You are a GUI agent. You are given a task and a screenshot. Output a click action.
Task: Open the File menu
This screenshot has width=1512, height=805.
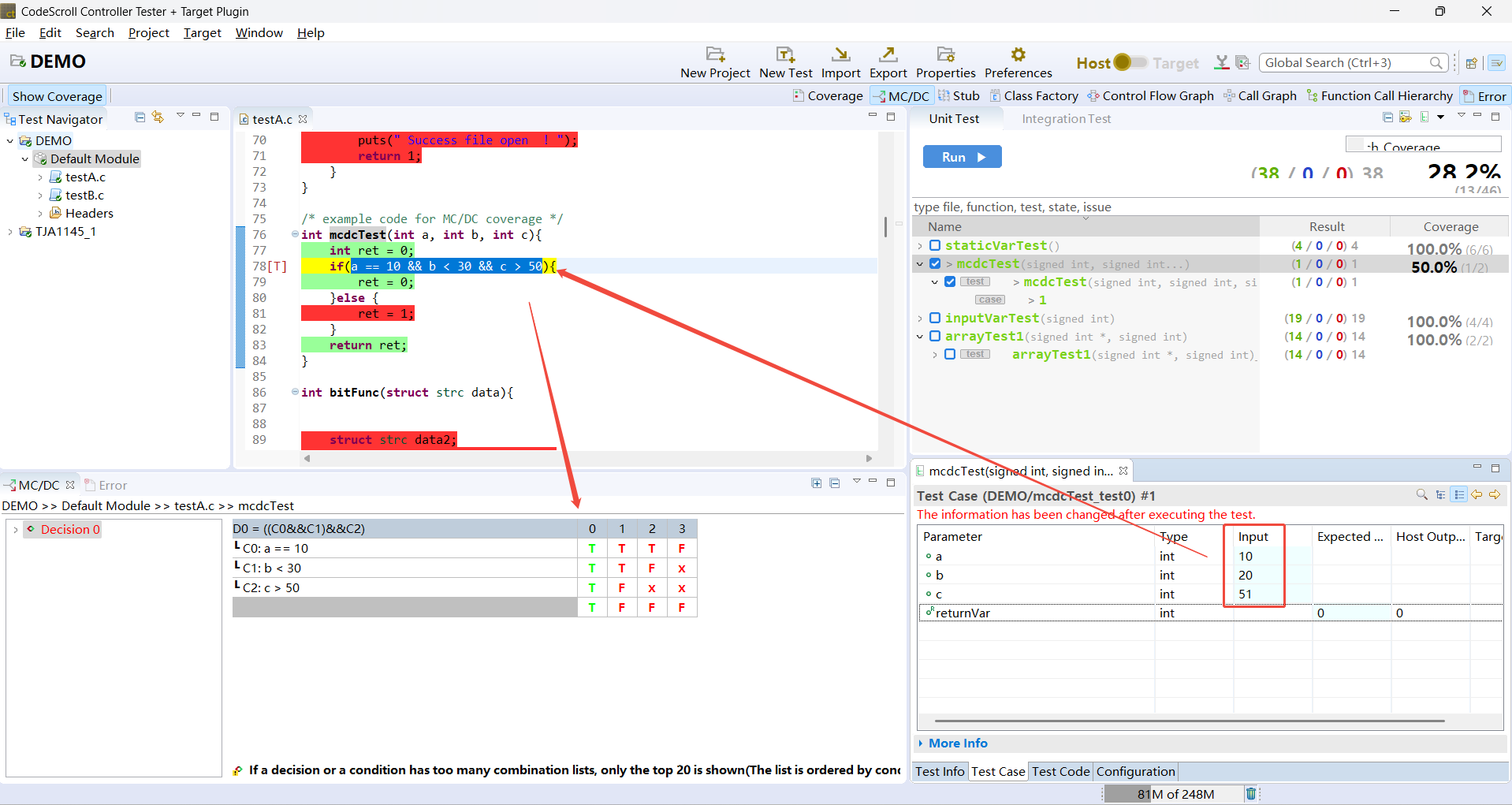click(x=15, y=33)
